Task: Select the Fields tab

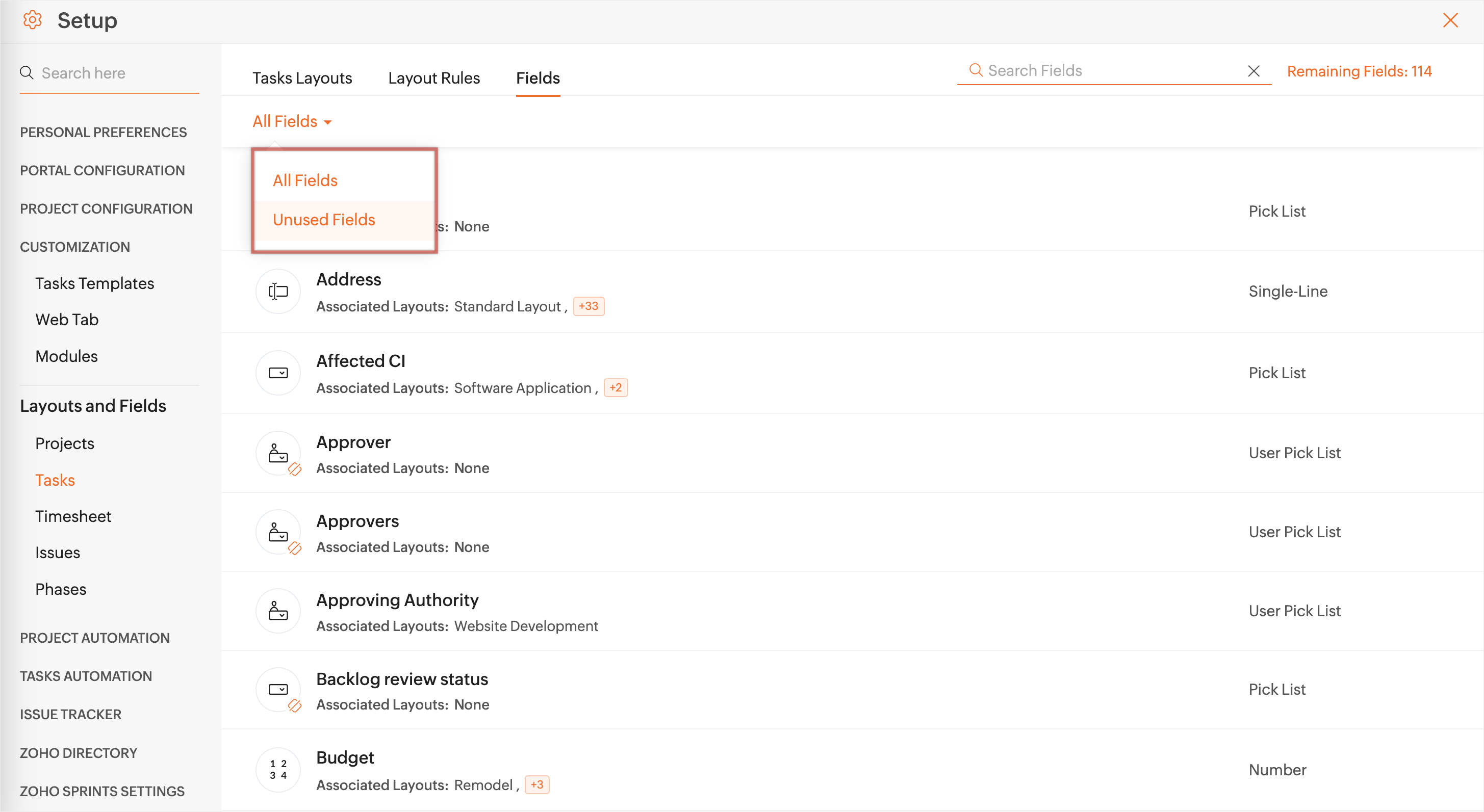Action: (x=538, y=78)
